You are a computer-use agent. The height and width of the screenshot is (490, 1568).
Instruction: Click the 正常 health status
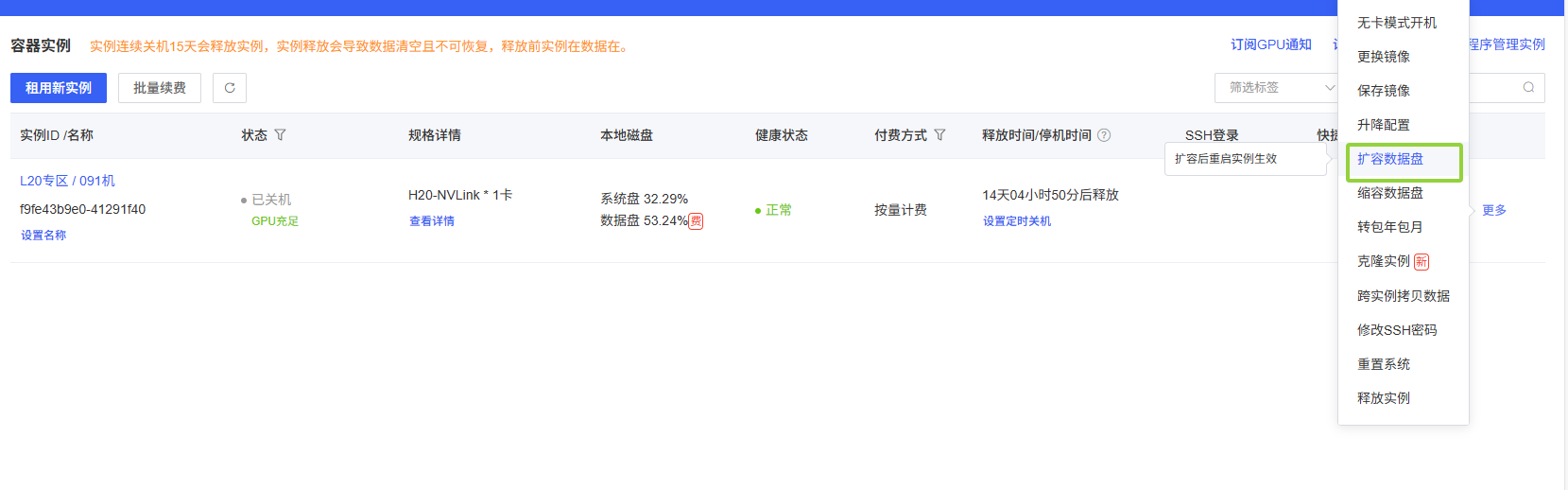tap(779, 210)
